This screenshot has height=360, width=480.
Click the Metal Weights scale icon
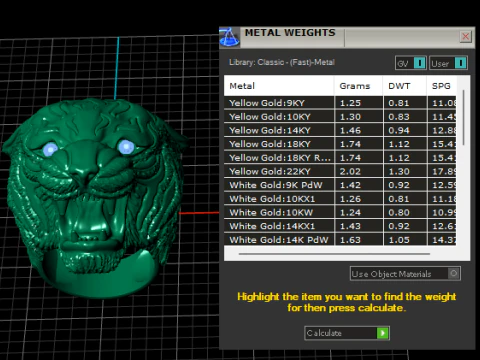229,37
